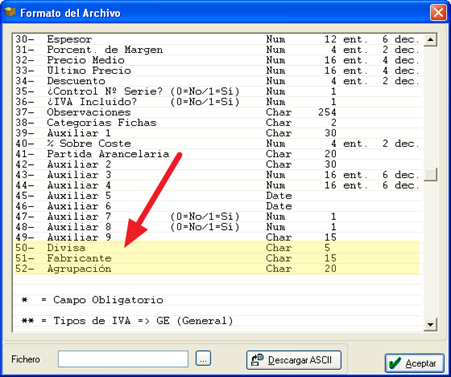Screen dimensions: 451x377
Task: Click the '12 ent. 6 dec.' value of Espesor
Action: point(371,39)
